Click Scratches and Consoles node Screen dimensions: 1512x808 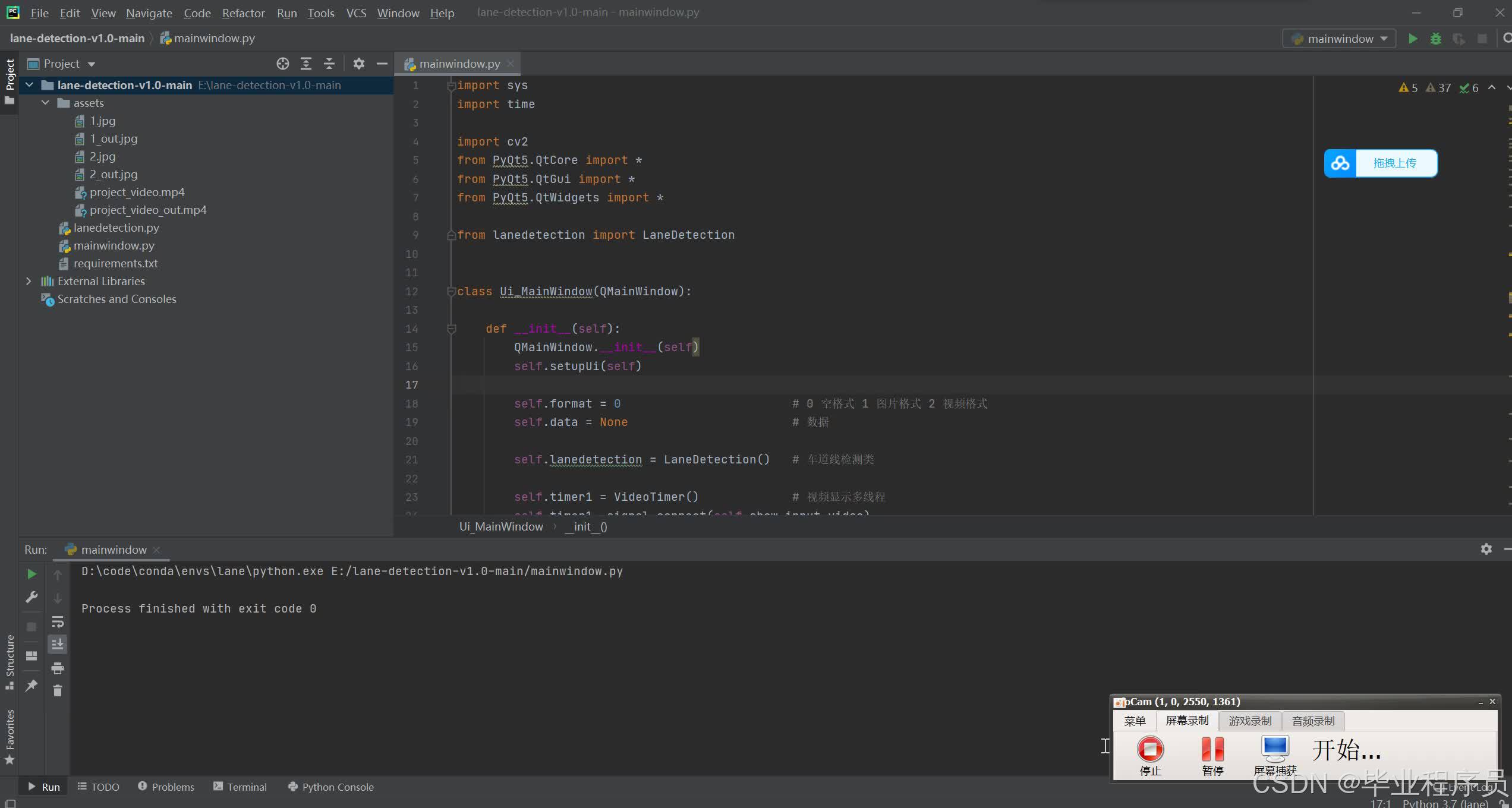tap(116, 299)
